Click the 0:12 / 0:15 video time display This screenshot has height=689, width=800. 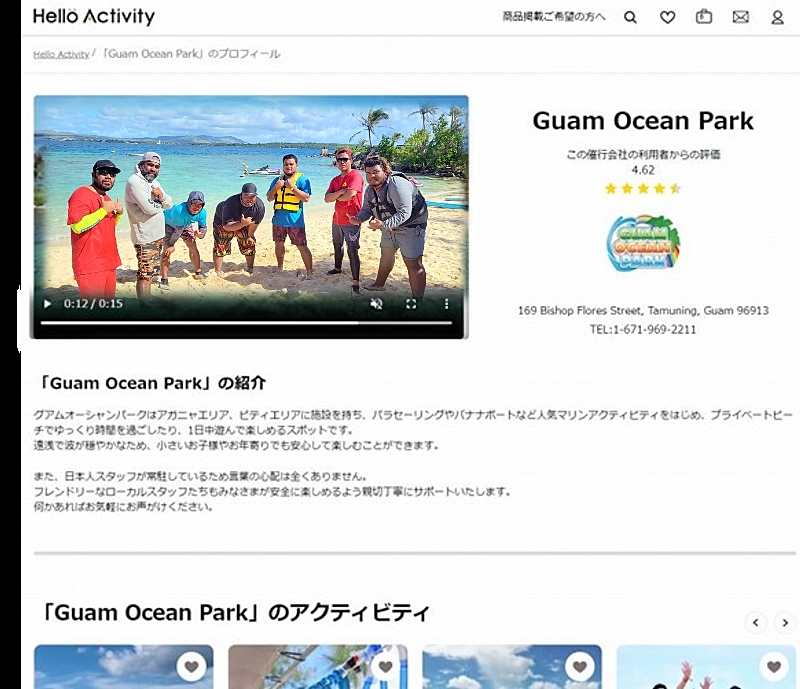click(x=93, y=304)
